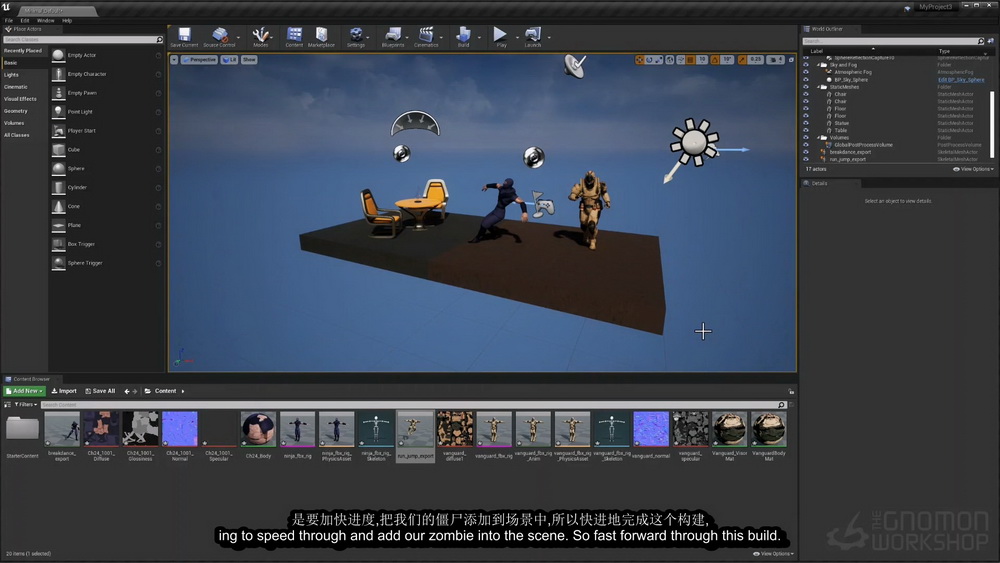
Task: Select the rotate gizmo tool in viewport
Action: tap(649, 59)
